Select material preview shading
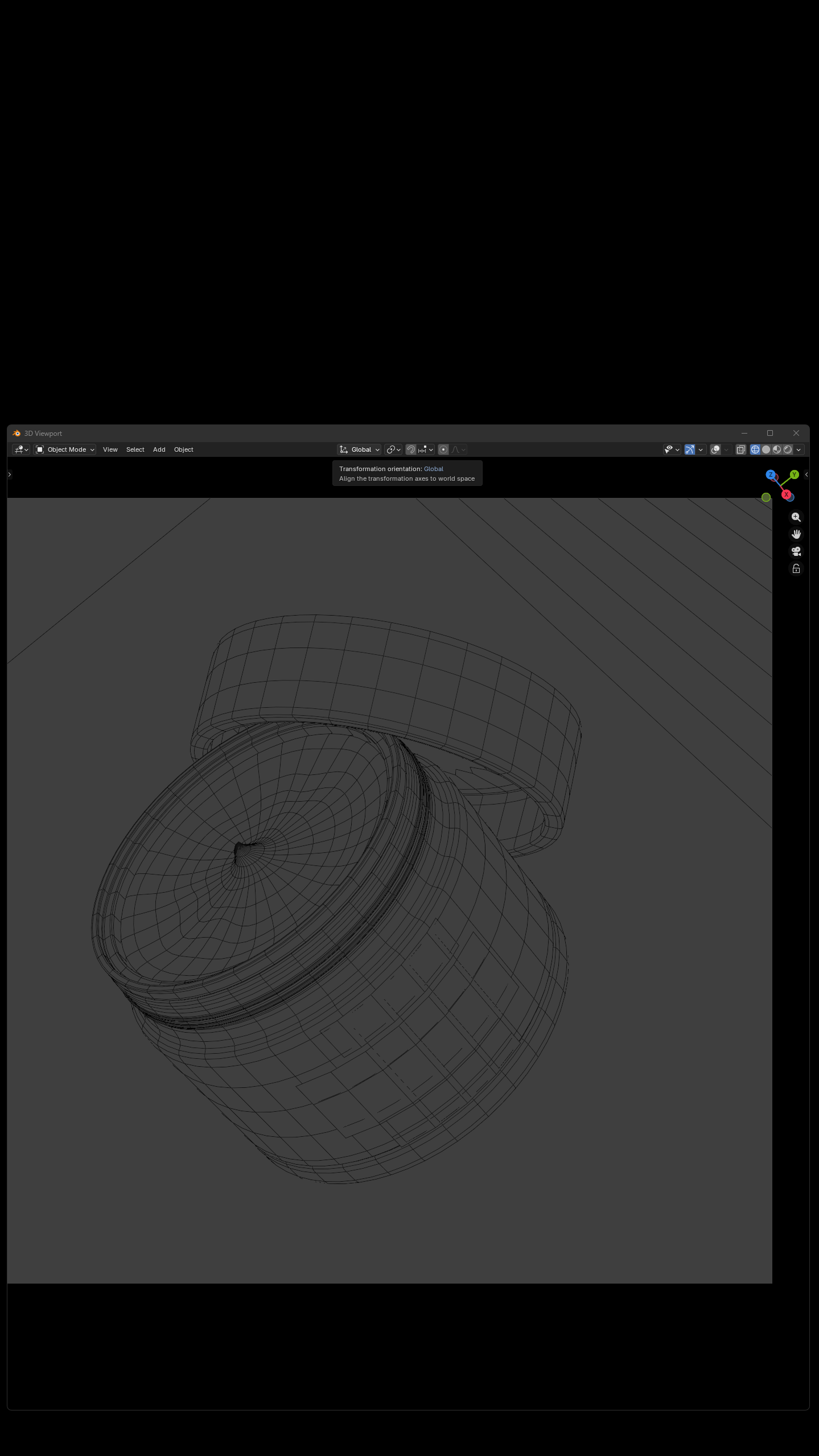This screenshot has height=1456, width=819. [x=777, y=449]
